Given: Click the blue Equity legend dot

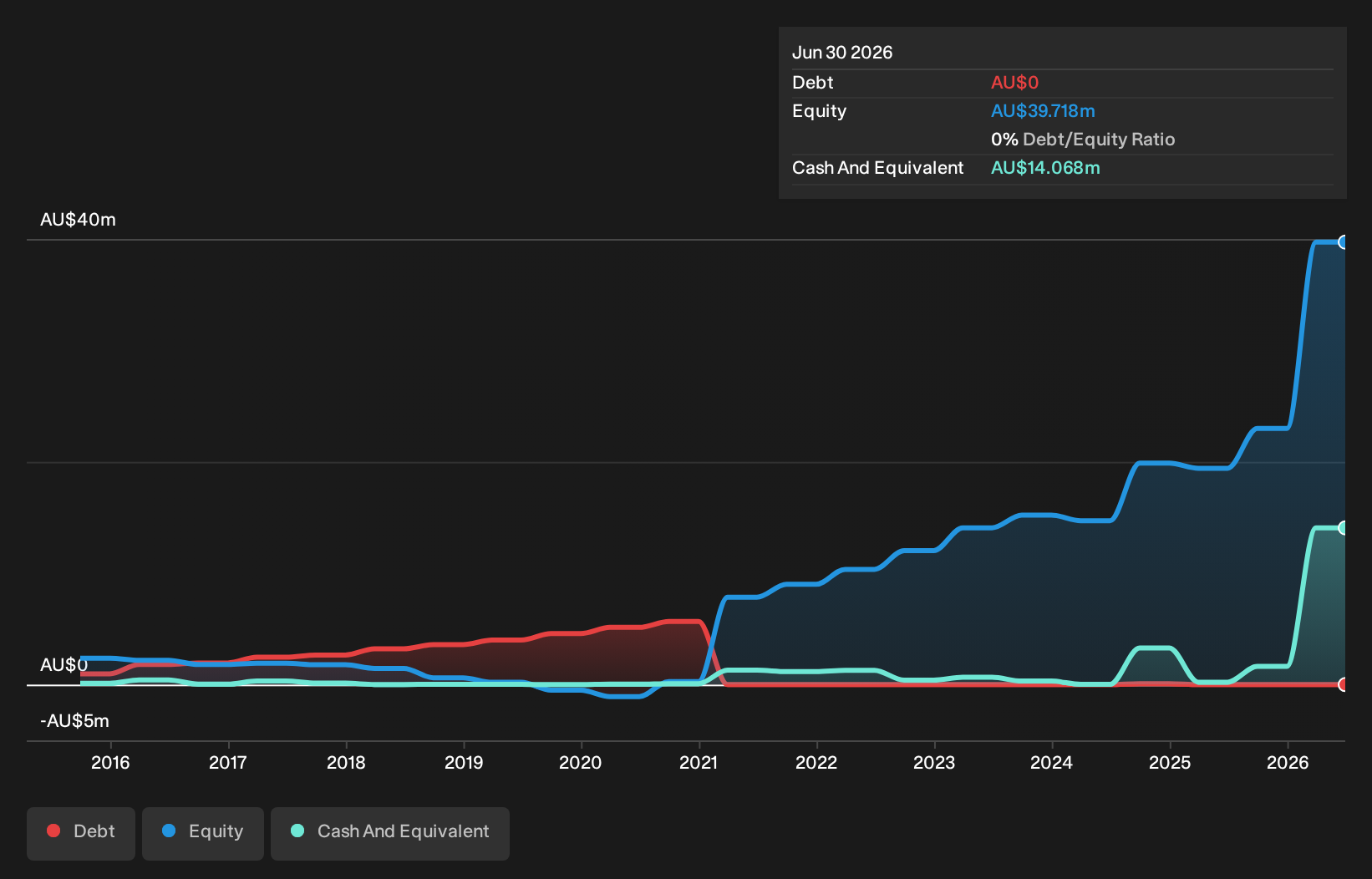Looking at the screenshot, I should (169, 831).
